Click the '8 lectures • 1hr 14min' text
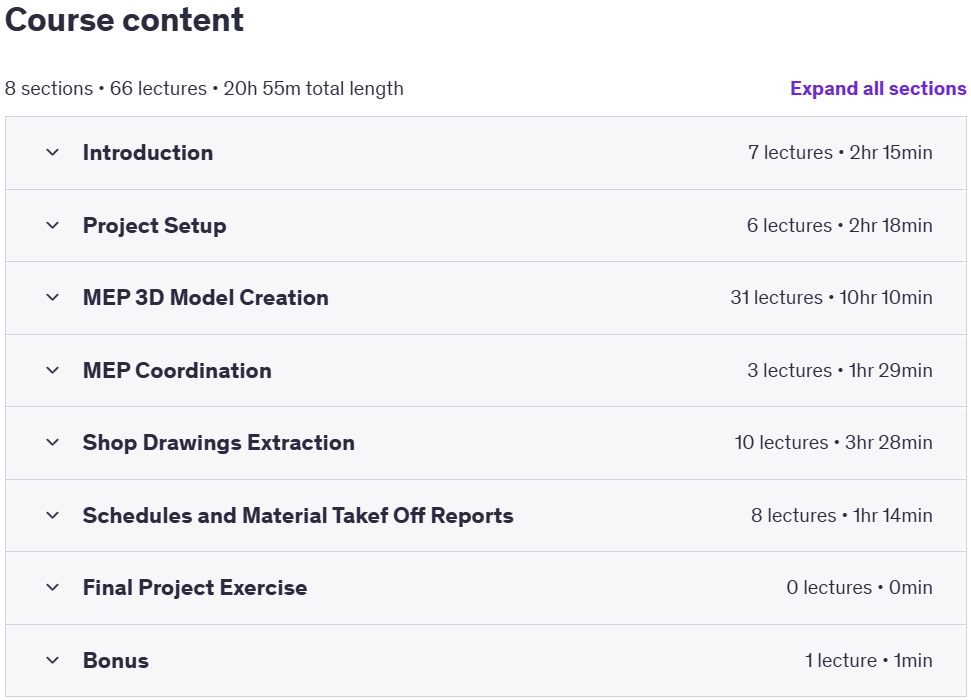This screenshot has width=971, height=700. 842,515
